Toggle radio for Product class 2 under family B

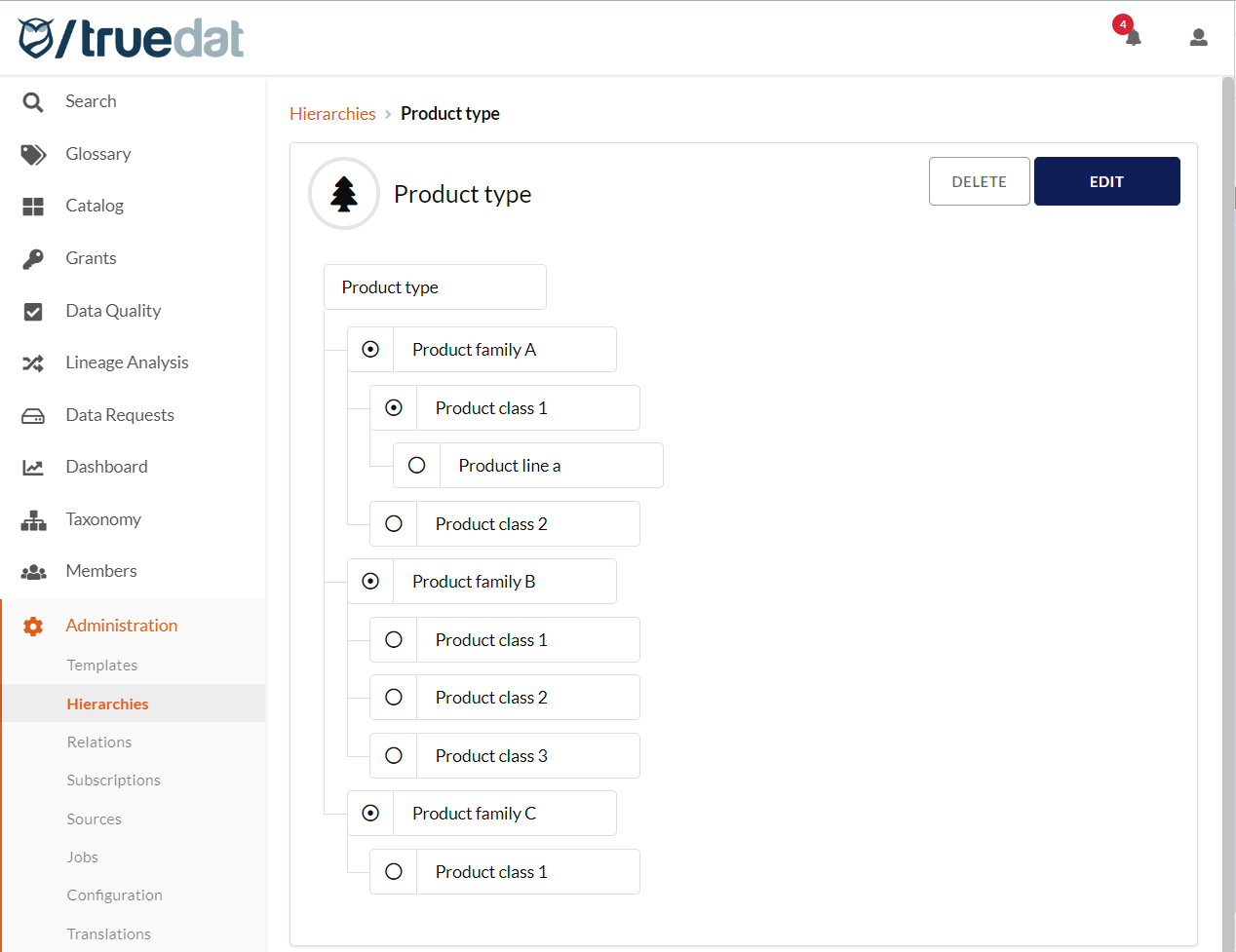pos(394,698)
